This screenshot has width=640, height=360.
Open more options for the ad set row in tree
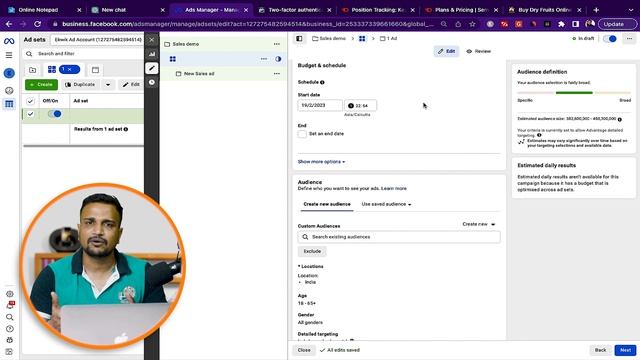pos(264,59)
